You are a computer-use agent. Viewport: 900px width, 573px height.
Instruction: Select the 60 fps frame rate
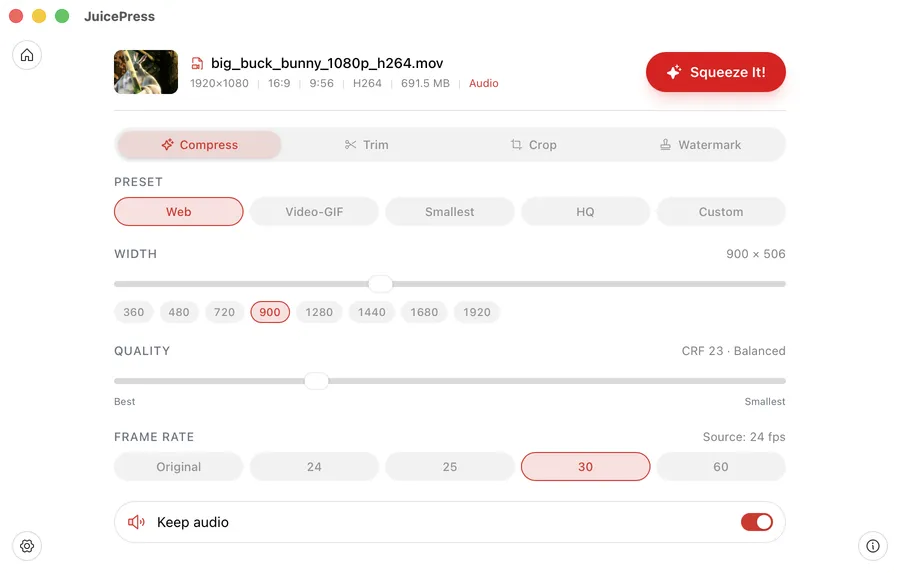(x=720, y=467)
